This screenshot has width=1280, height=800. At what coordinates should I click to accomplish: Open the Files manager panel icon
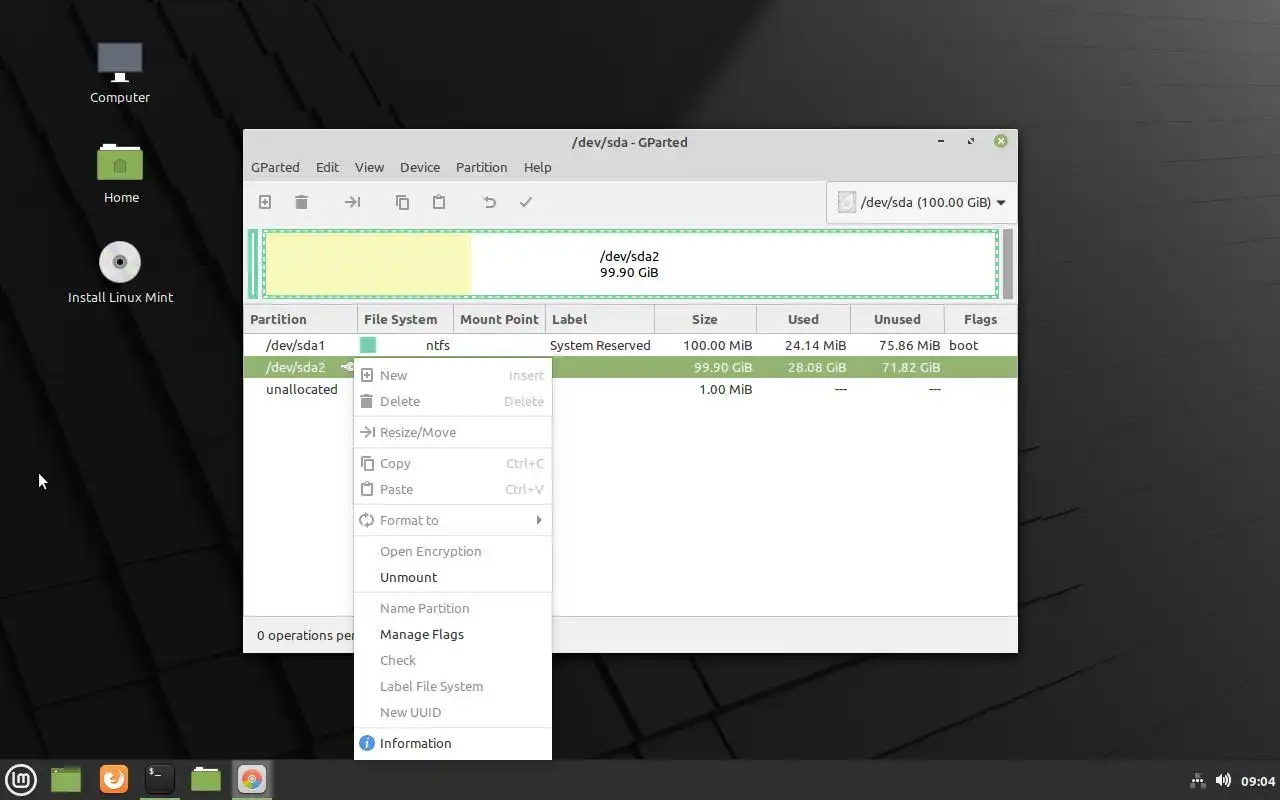(x=206, y=779)
